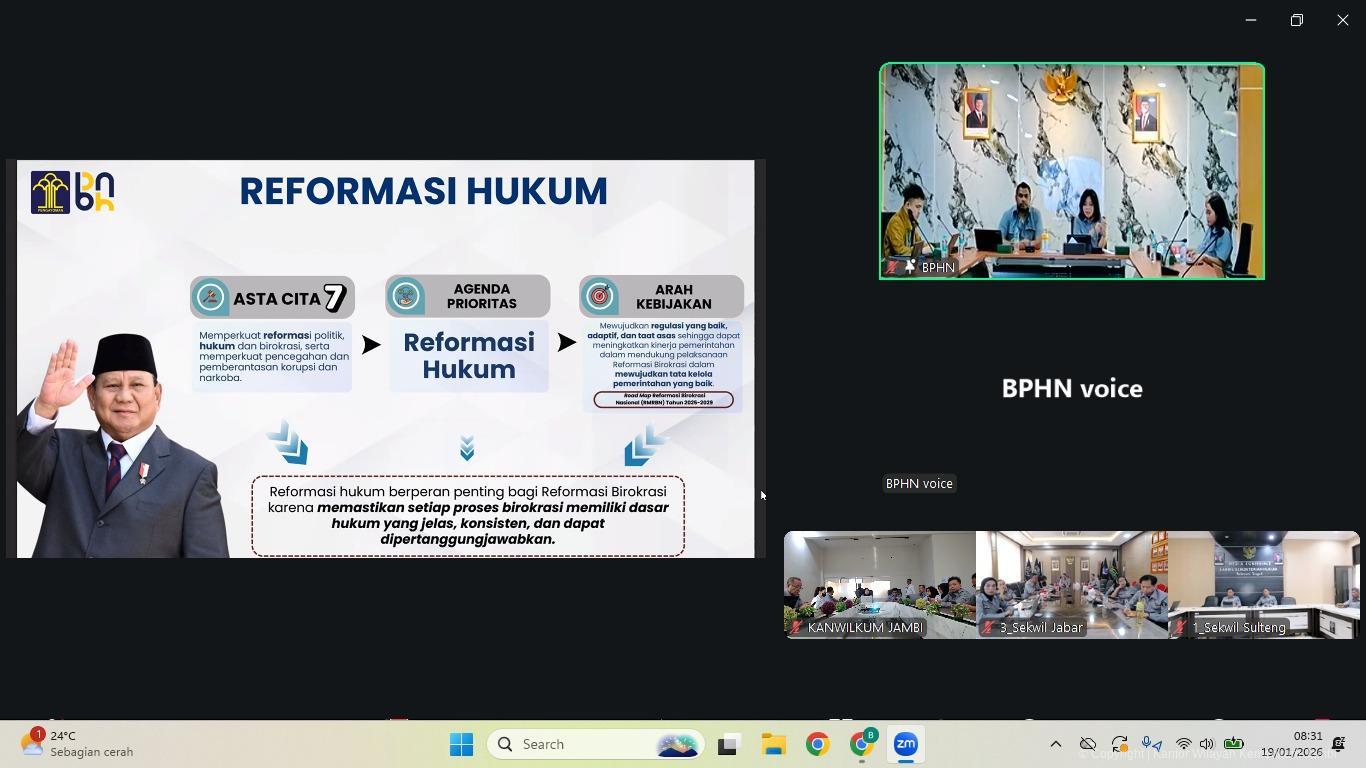Select the 3_Sekwil Jabar participant video

(1071, 584)
